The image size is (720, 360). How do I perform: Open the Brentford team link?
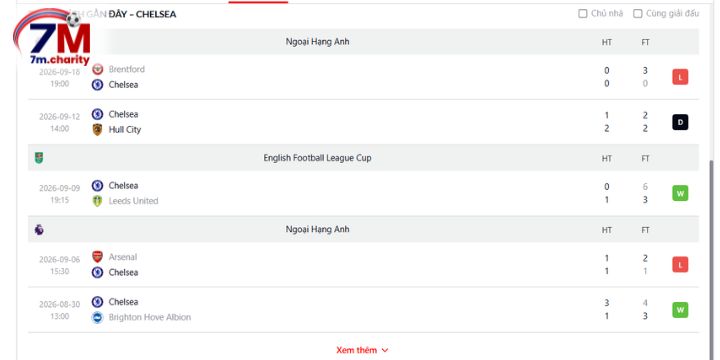click(126, 69)
